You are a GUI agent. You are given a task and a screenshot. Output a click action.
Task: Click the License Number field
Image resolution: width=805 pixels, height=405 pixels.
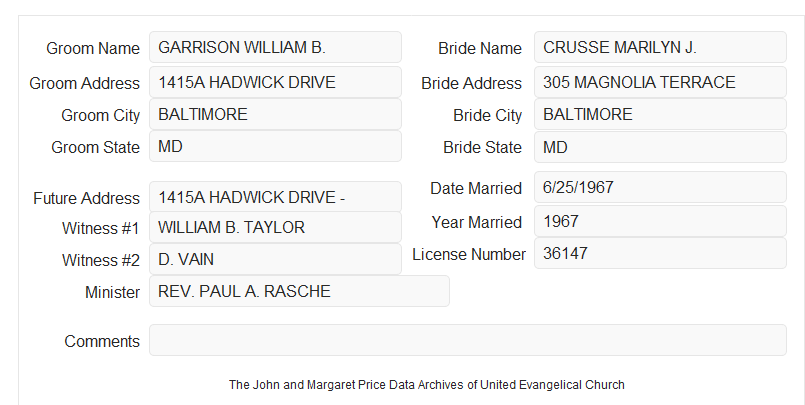660,253
